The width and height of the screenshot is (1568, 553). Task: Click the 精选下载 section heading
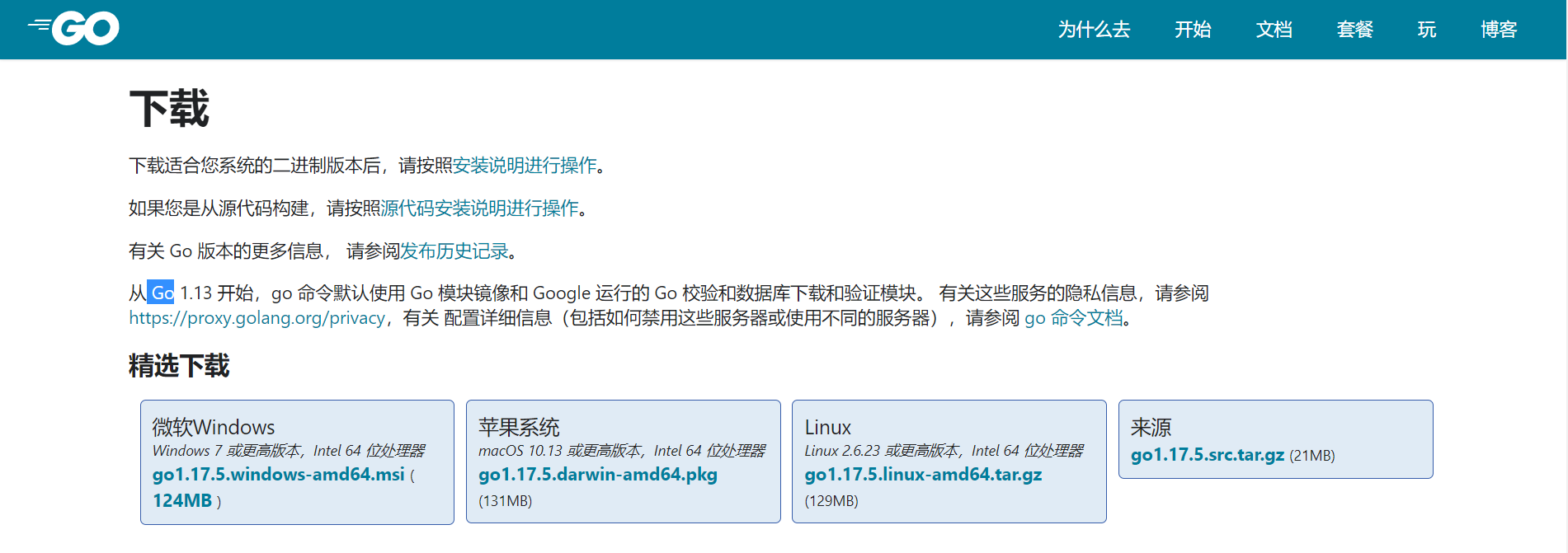(179, 366)
